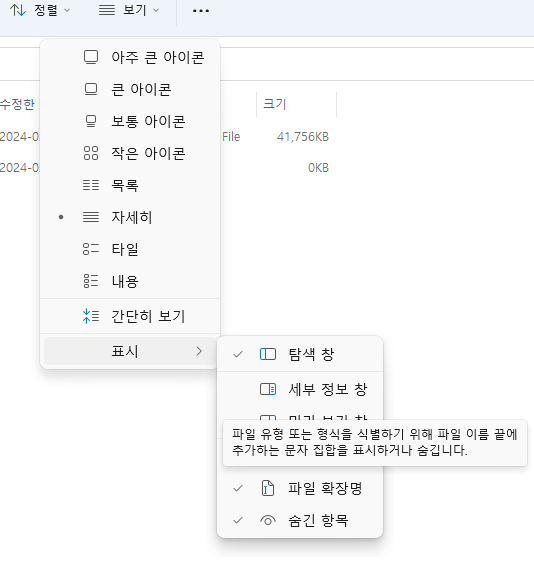Viewport: 534px width, 562px height.
Task: Click the compact view arrows icon
Action: pos(91,316)
